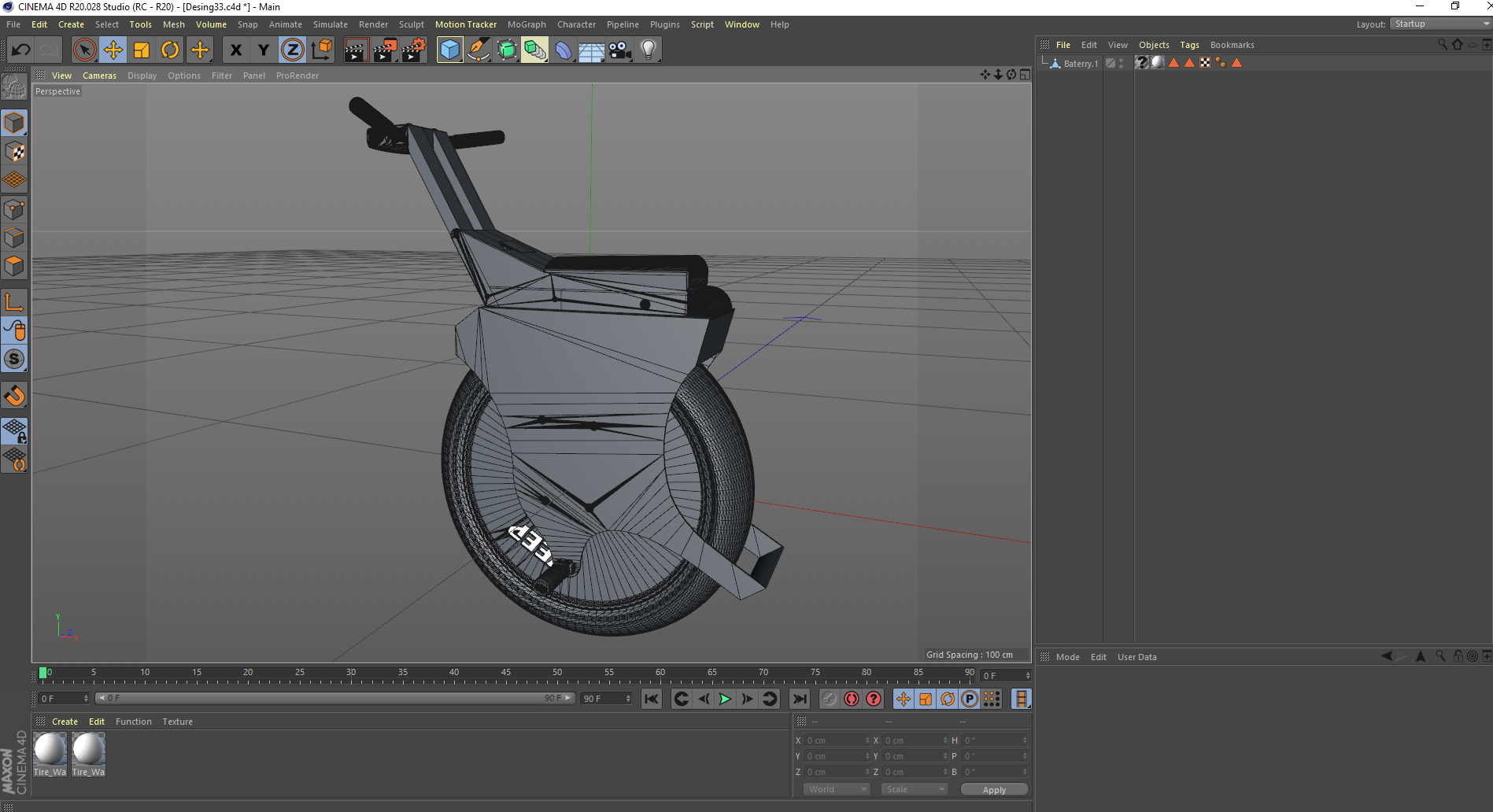This screenshot has height=812, width=1493.
Task: Toggle Baterry.1 visibility dots
Action: pos(1122,64)
